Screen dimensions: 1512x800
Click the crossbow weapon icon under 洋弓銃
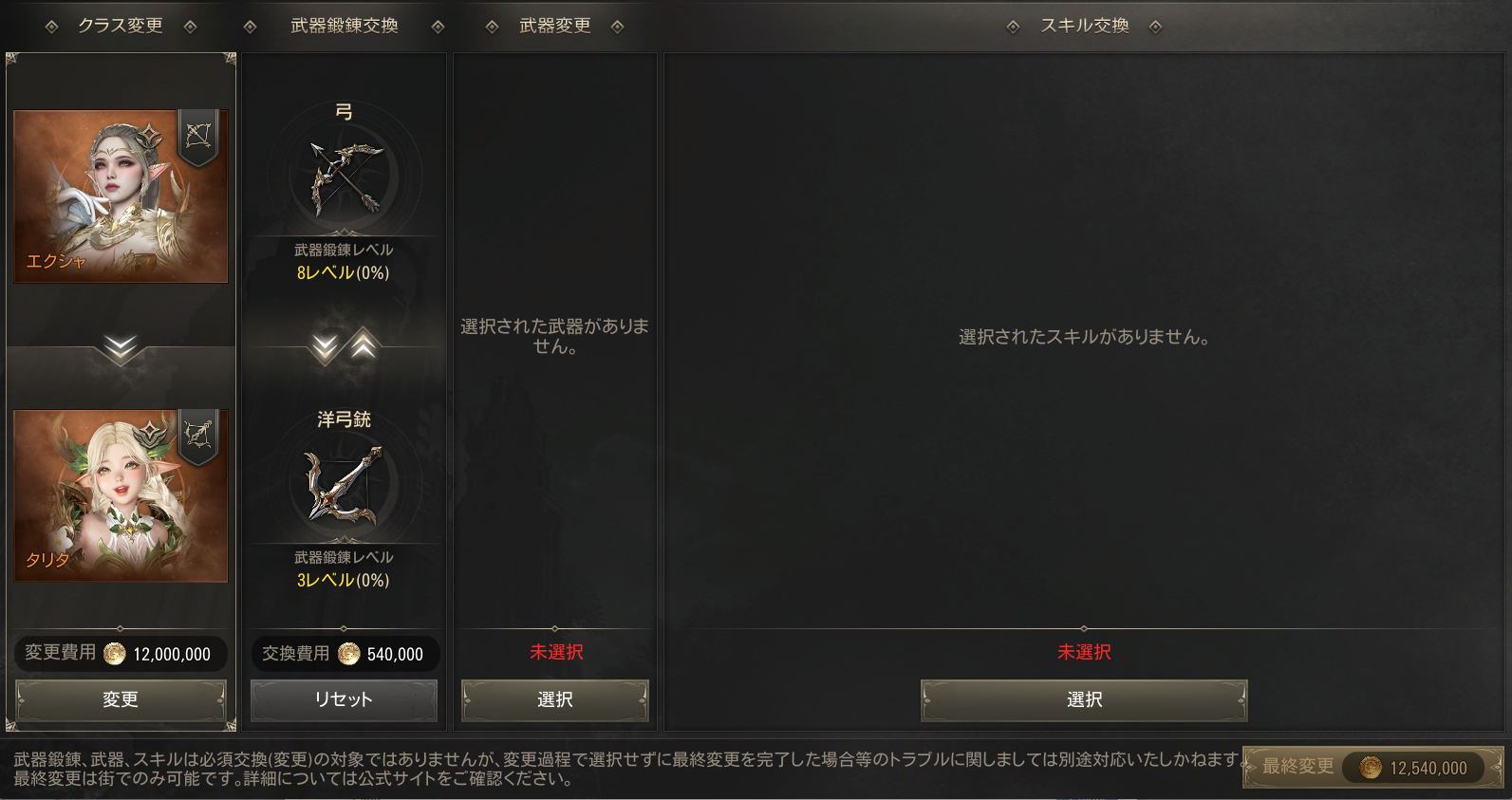344,485
